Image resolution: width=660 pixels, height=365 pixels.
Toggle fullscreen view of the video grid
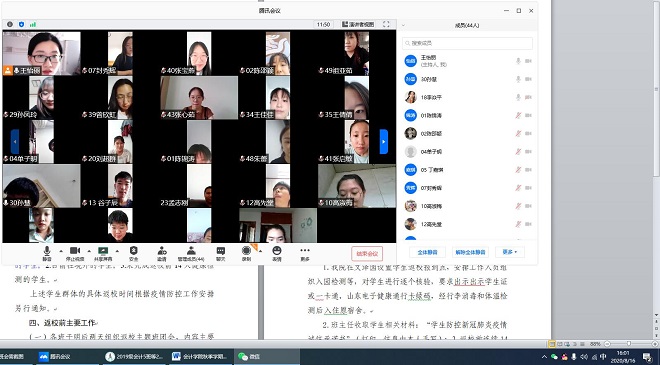(x=386, y=24)
